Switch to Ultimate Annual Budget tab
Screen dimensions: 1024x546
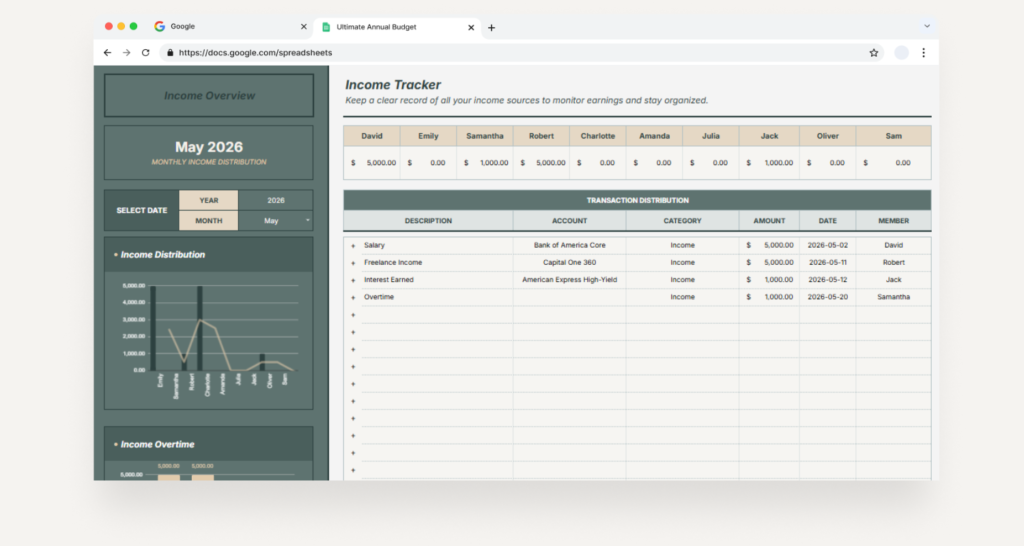coord(398,27)
